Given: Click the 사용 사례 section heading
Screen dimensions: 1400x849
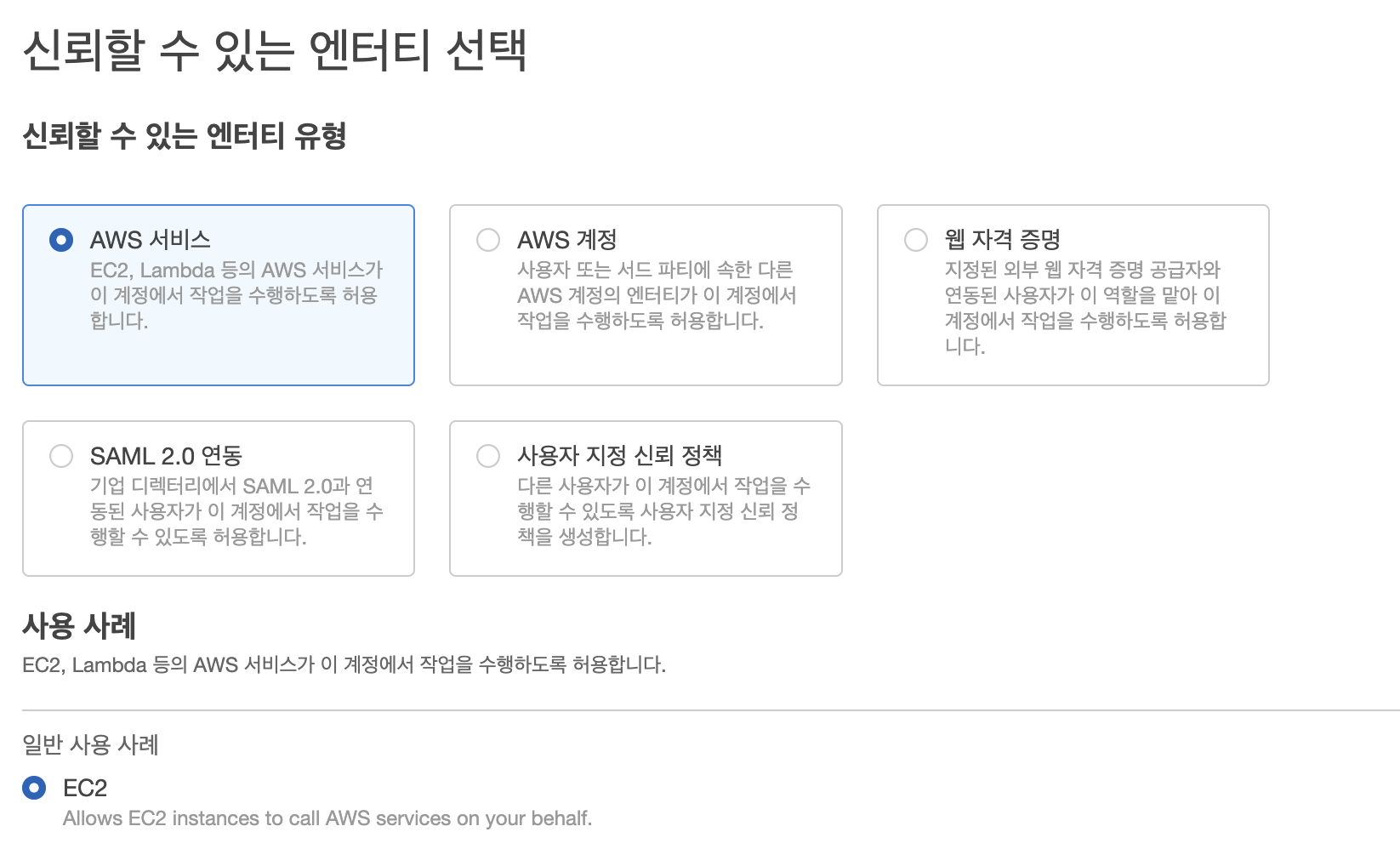Looking at the screenshot, I should click(x=79, y=626).
